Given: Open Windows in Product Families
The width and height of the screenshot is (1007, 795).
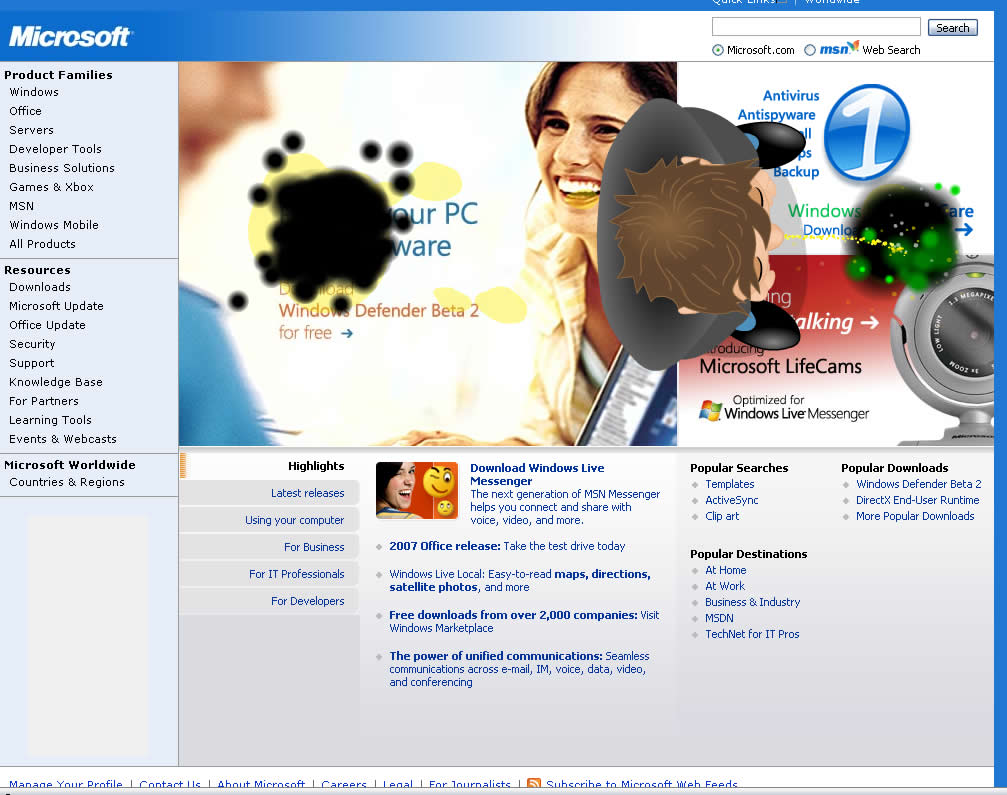Looking at the screenshot, I should click(x=34, y=92).
